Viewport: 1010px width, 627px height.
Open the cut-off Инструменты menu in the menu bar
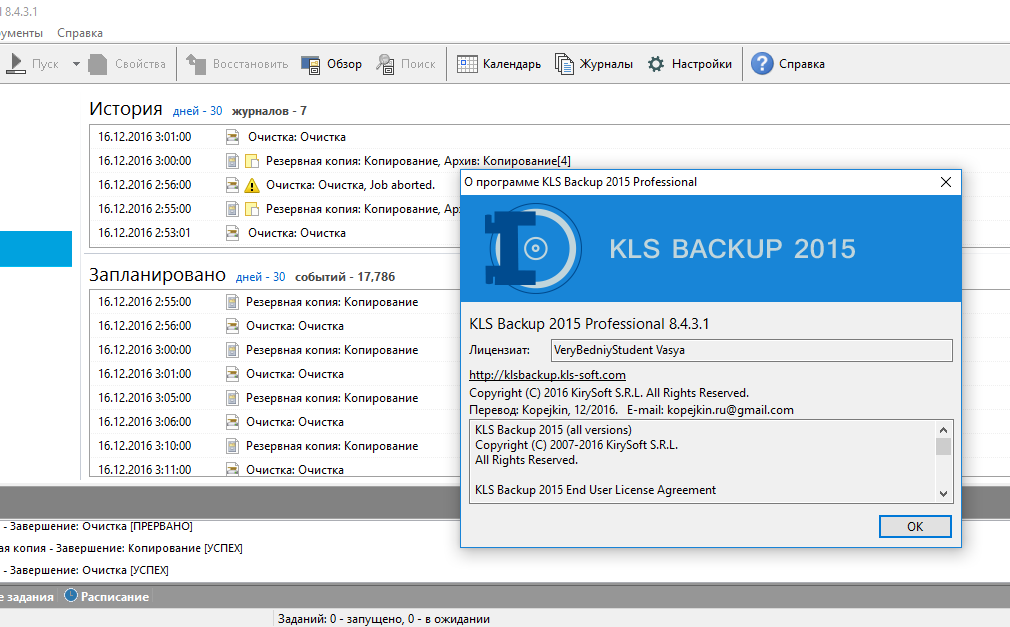[x=21, y=33]
